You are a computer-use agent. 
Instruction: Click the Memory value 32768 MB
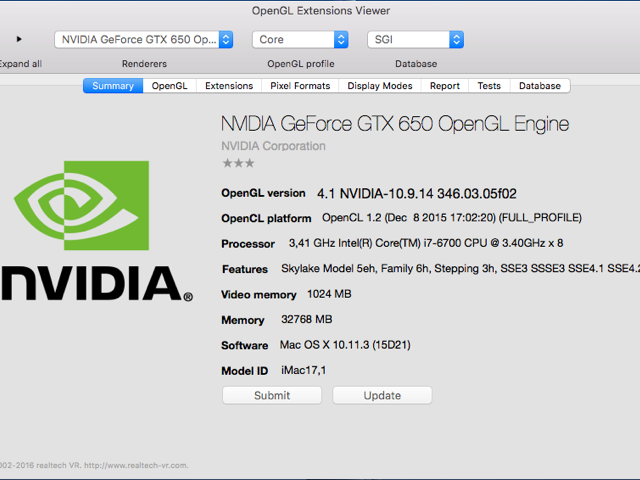(x=307, y=319)
